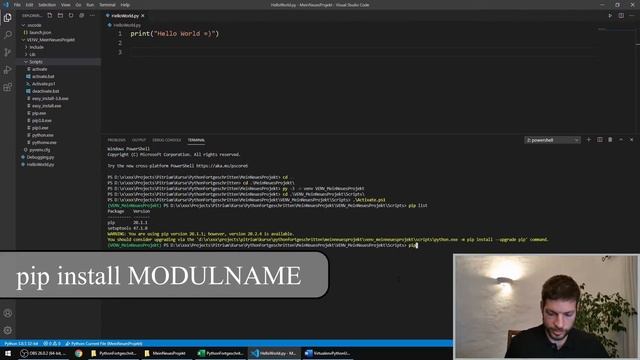
Task: Open Windows Start menu
Action: tap(8, 353)
